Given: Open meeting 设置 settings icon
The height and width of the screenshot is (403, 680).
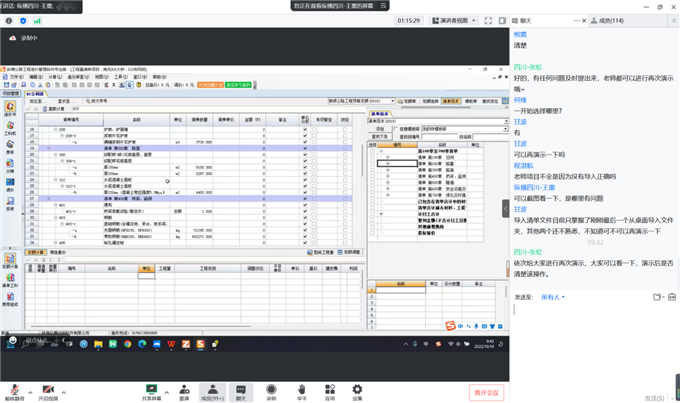Looking at the screenshot, I should [357, 387].
